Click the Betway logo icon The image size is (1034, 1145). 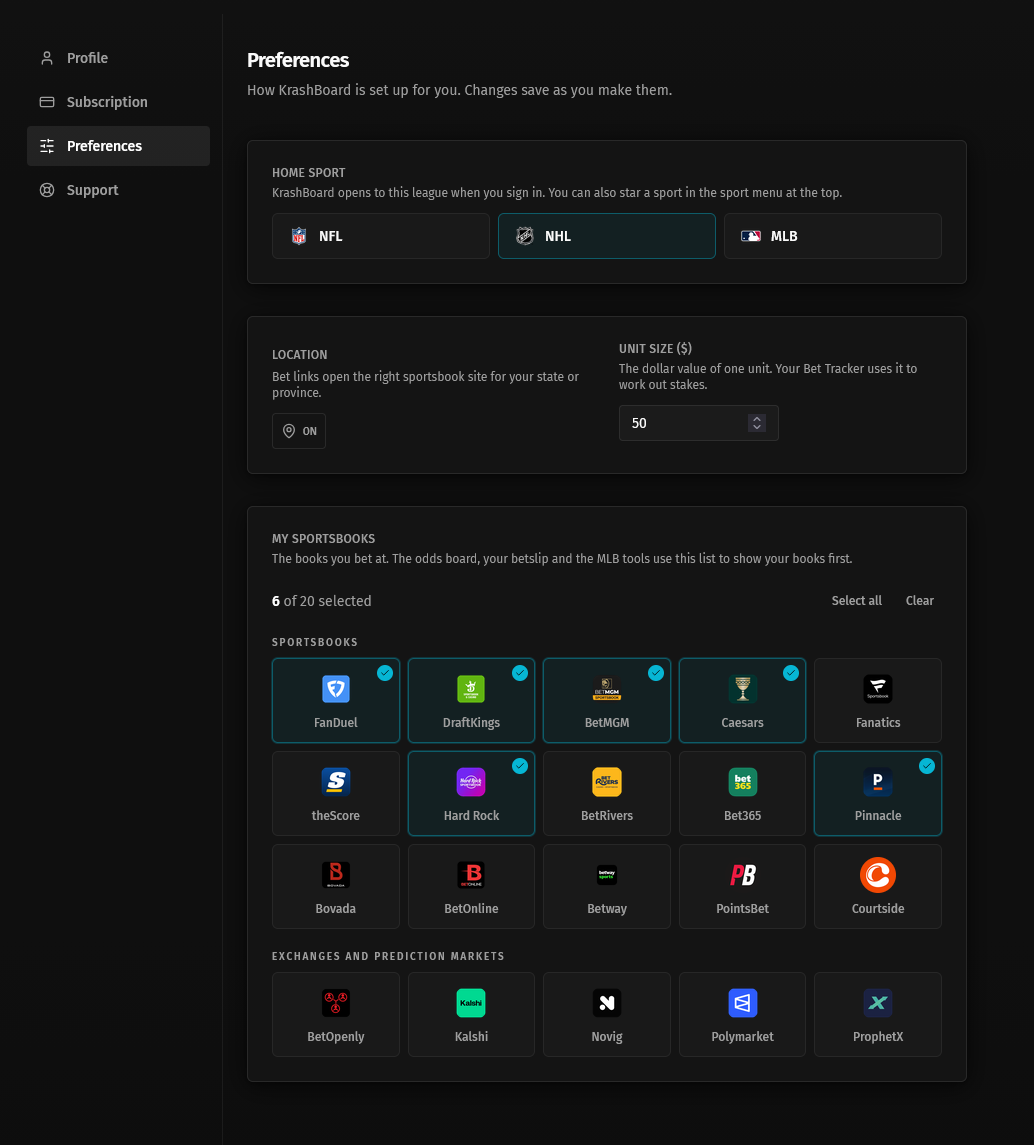click(x=607, y=875)
